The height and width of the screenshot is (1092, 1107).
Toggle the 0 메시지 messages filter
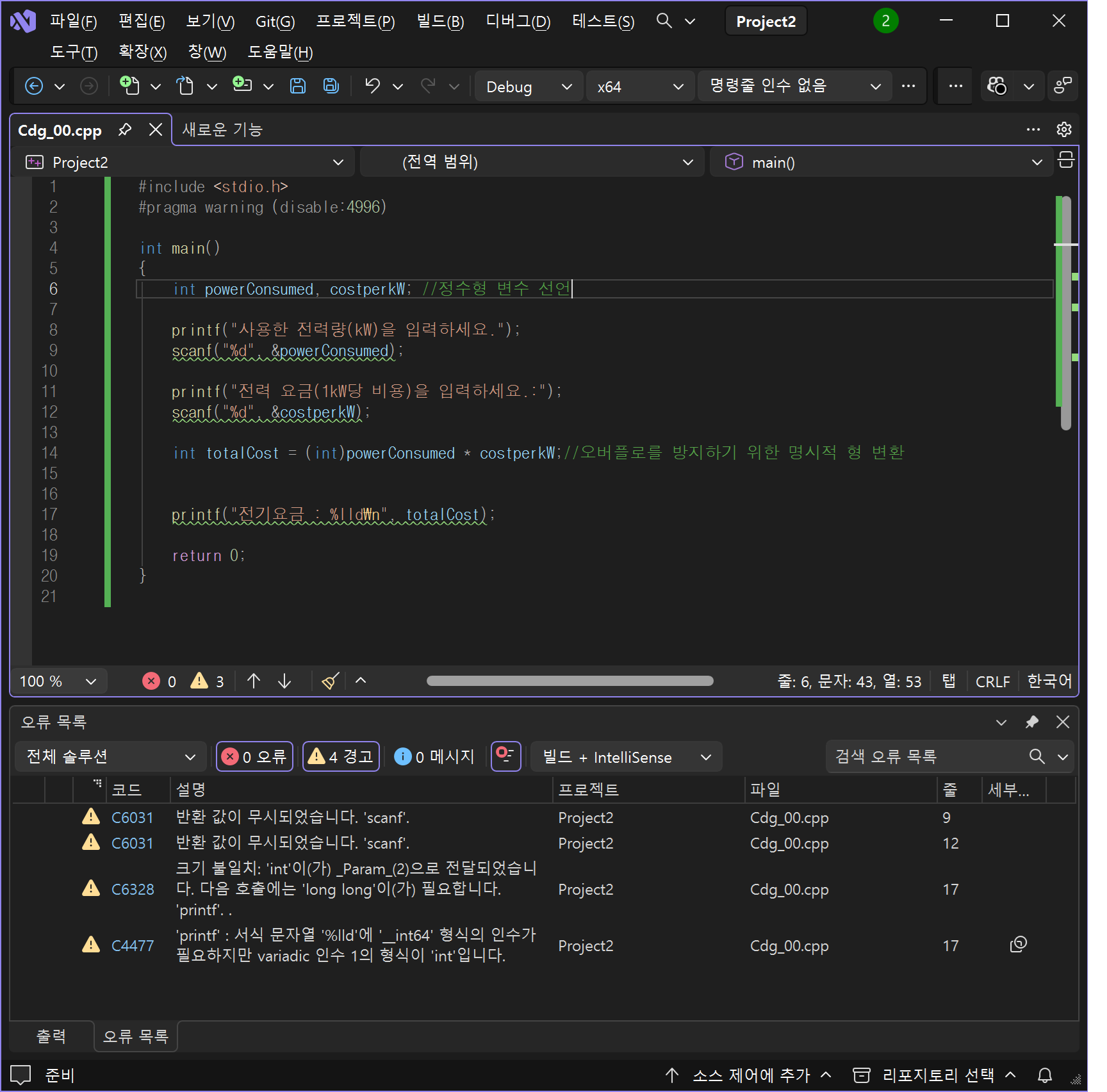point(434,757)
